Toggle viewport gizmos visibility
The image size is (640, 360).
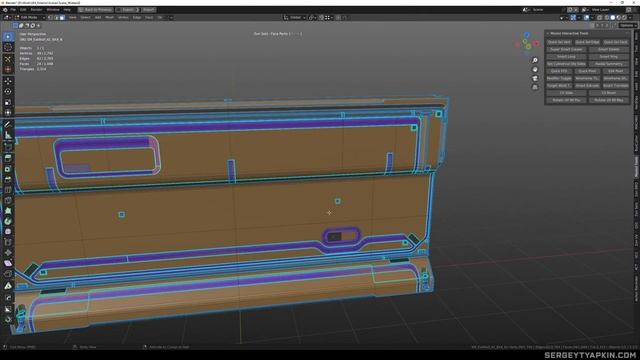[x=573, y=18]
